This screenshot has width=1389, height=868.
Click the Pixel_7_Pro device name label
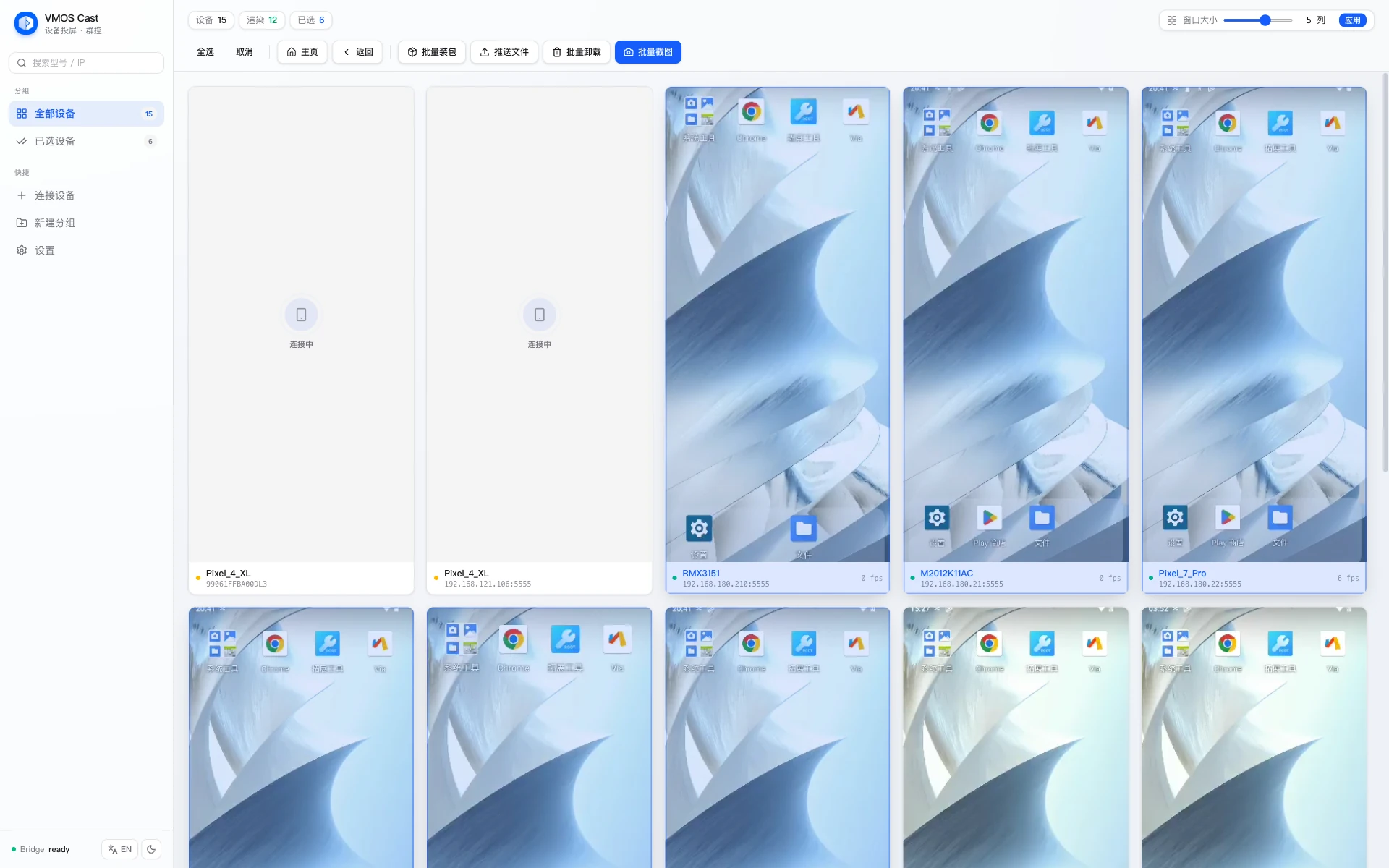pos(1182,574)
